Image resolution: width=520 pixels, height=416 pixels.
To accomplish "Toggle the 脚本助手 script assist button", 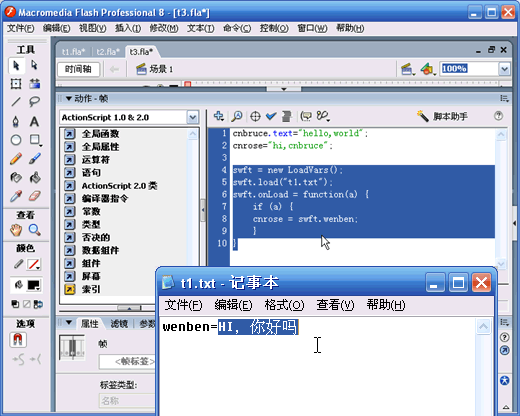I will click(442, 116).
